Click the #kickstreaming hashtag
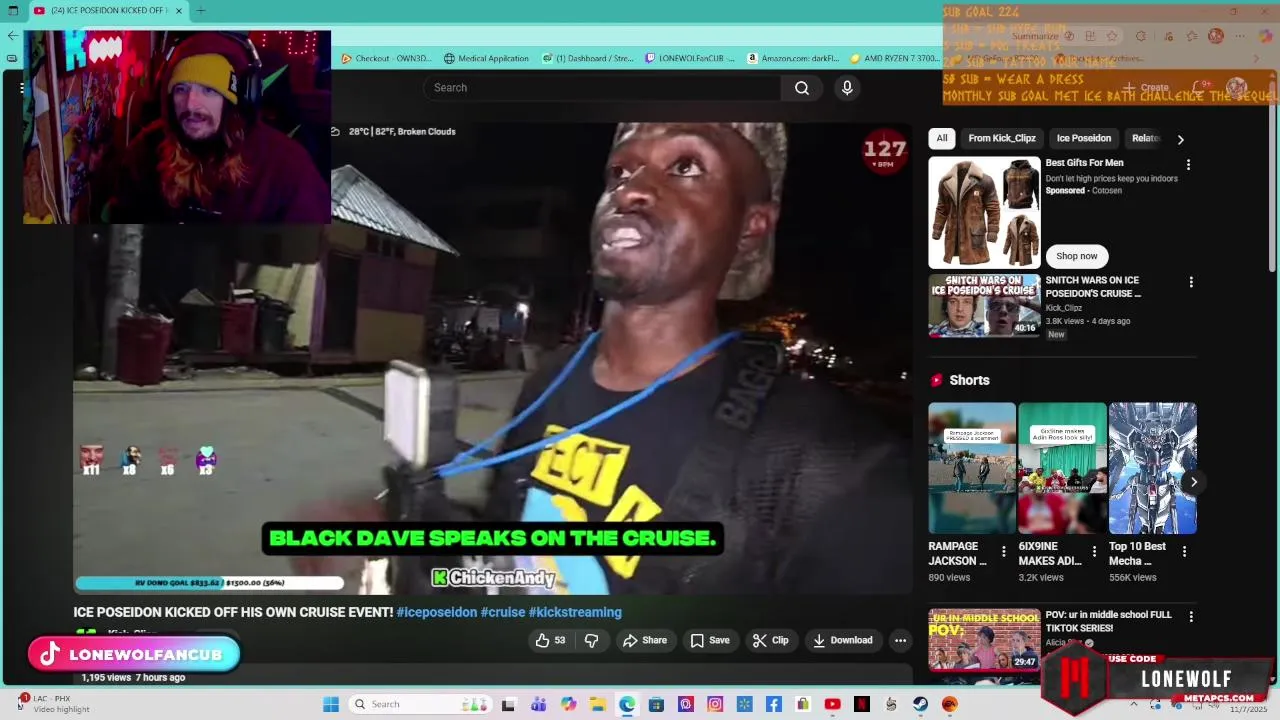 click(575, 612)
